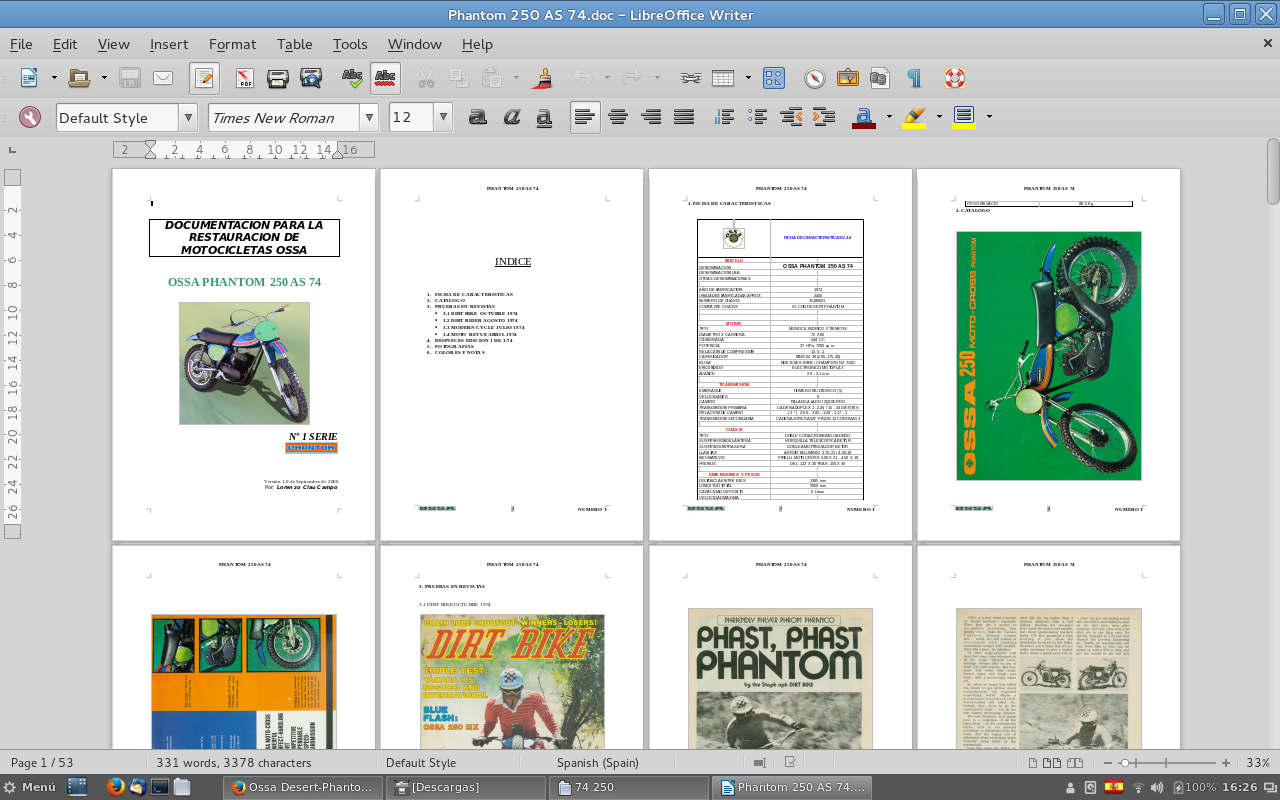
Task: Center paragraph horizontally
Action: 618,117
